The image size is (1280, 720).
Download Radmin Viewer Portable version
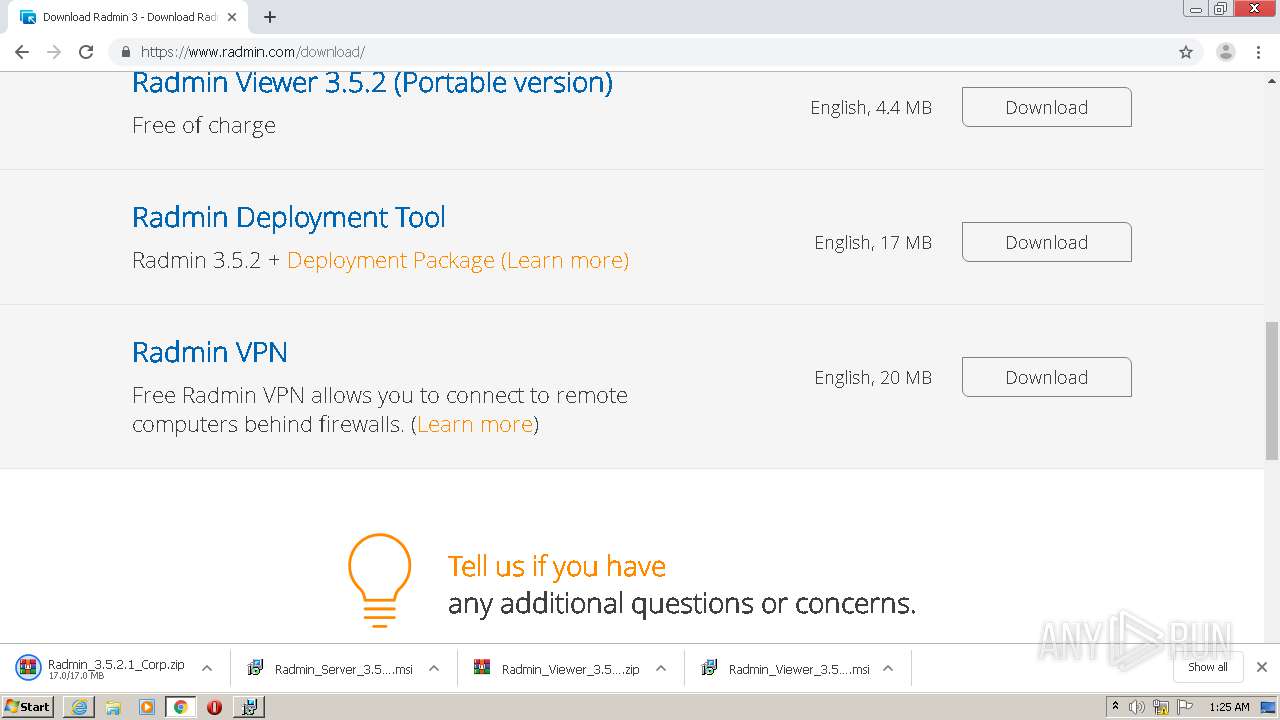click(x=1047, y=107)
